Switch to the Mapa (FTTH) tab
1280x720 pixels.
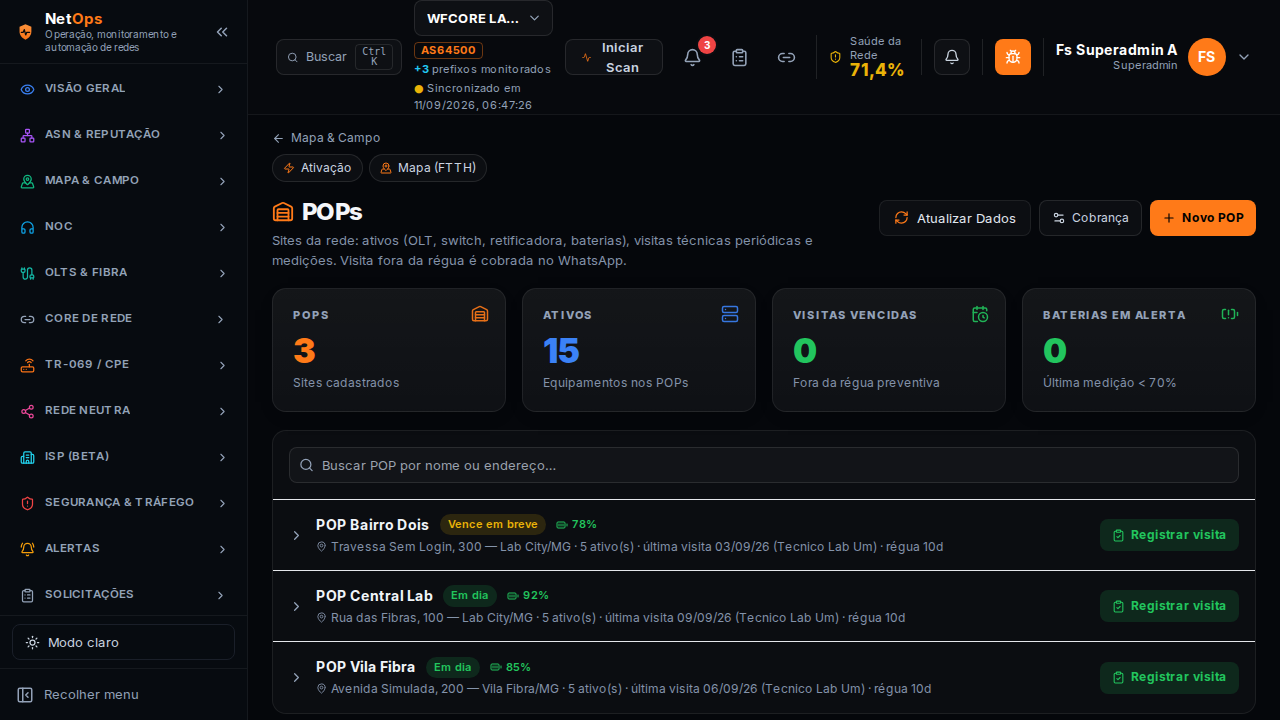(x=428, y=168)
